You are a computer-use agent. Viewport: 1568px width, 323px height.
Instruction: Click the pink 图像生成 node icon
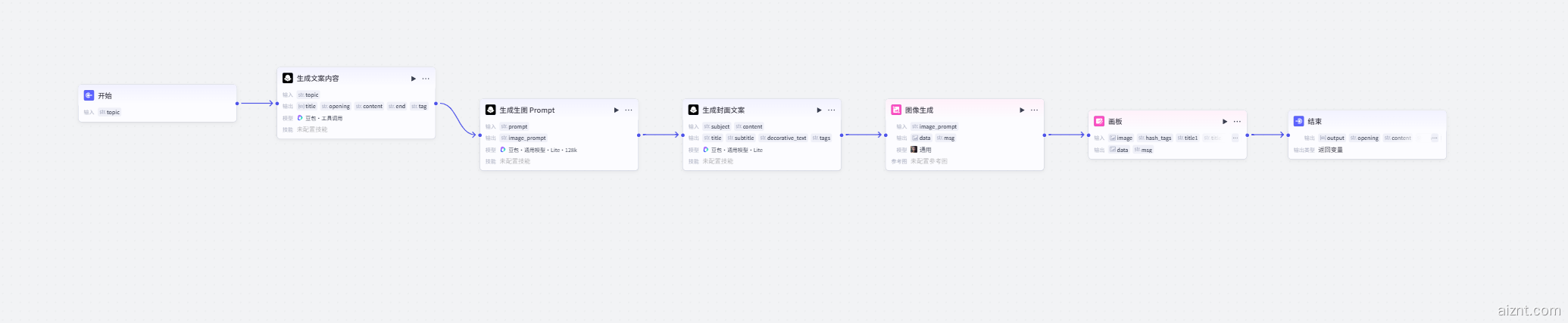tap(896, 110)
